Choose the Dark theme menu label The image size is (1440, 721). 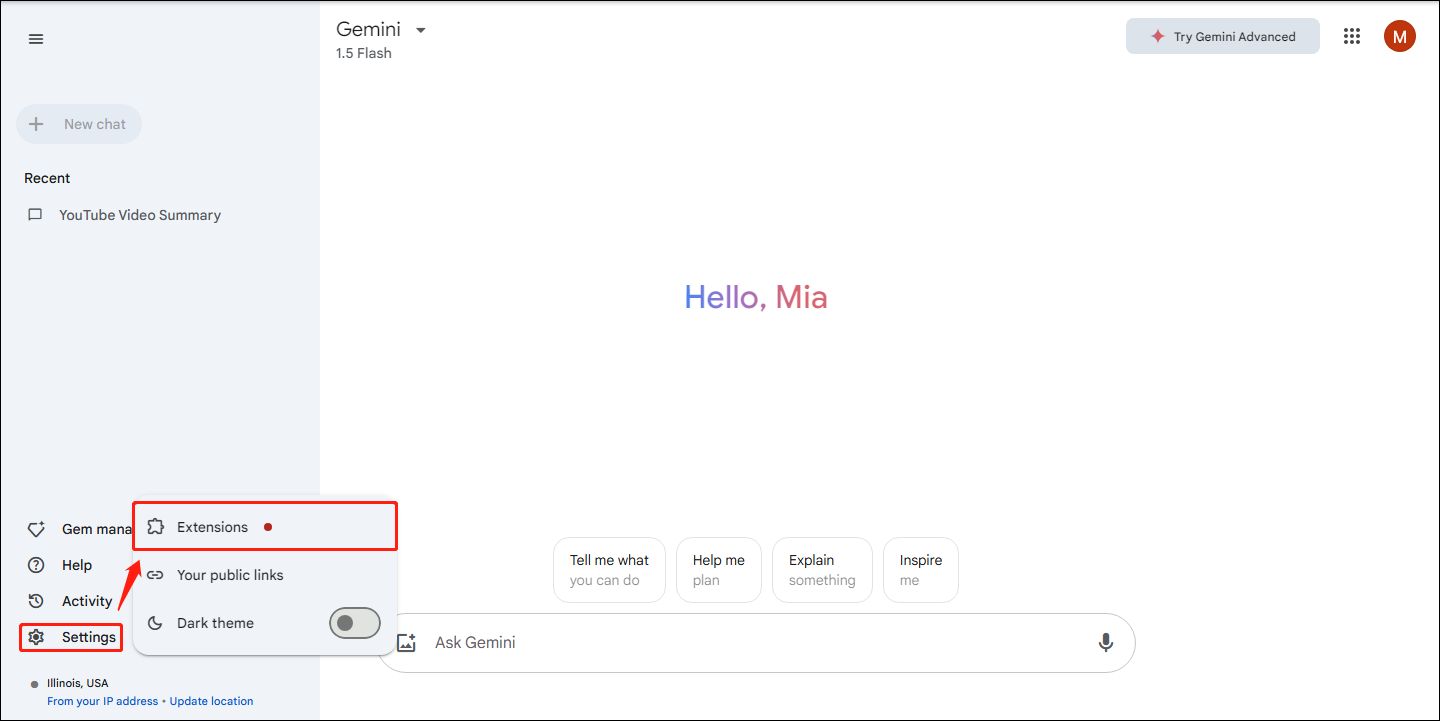tap(215, 623)
